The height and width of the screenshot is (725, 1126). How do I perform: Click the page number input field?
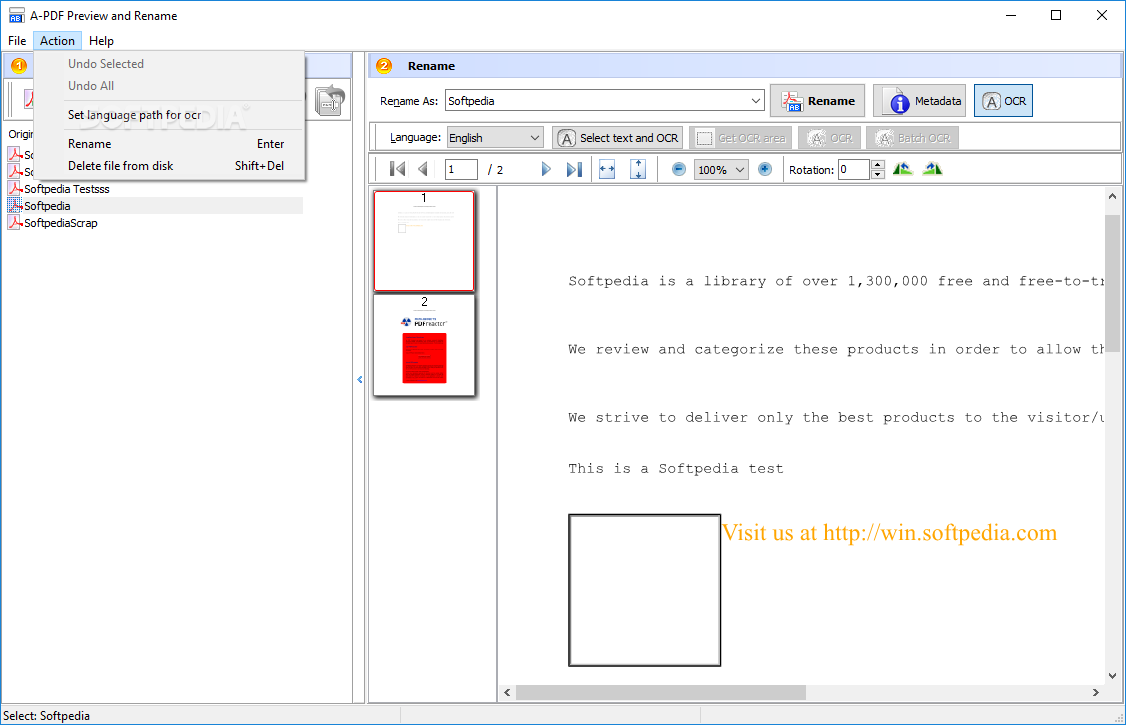coord(461,169)
